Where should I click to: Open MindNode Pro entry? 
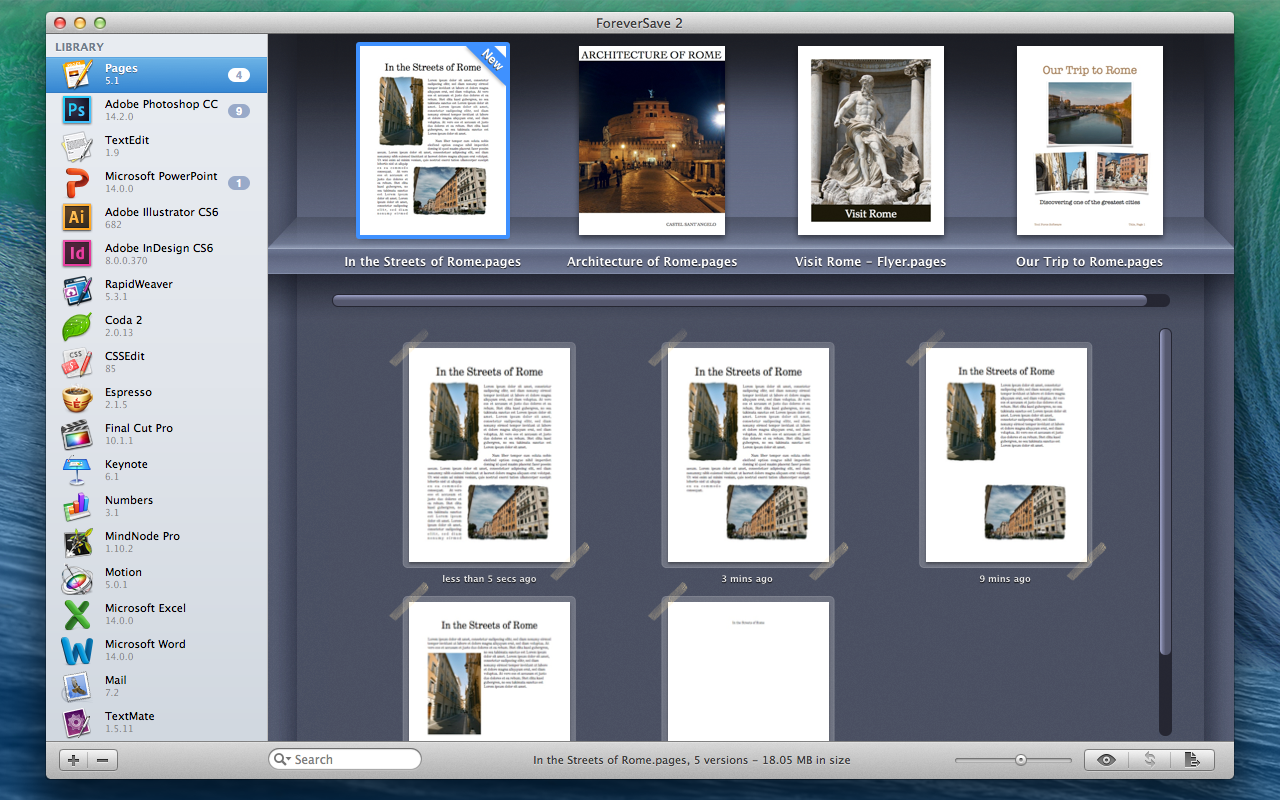click(156, 543)
